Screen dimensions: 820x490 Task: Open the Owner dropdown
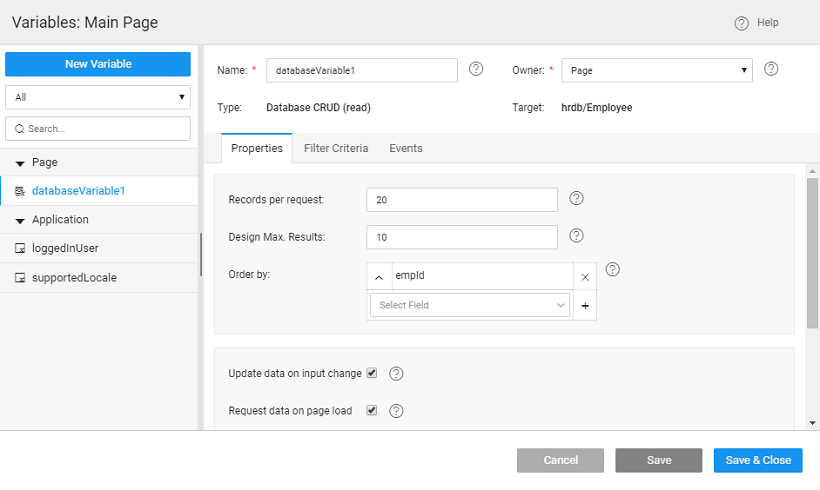pyautogui.click(x=656, y=70)
